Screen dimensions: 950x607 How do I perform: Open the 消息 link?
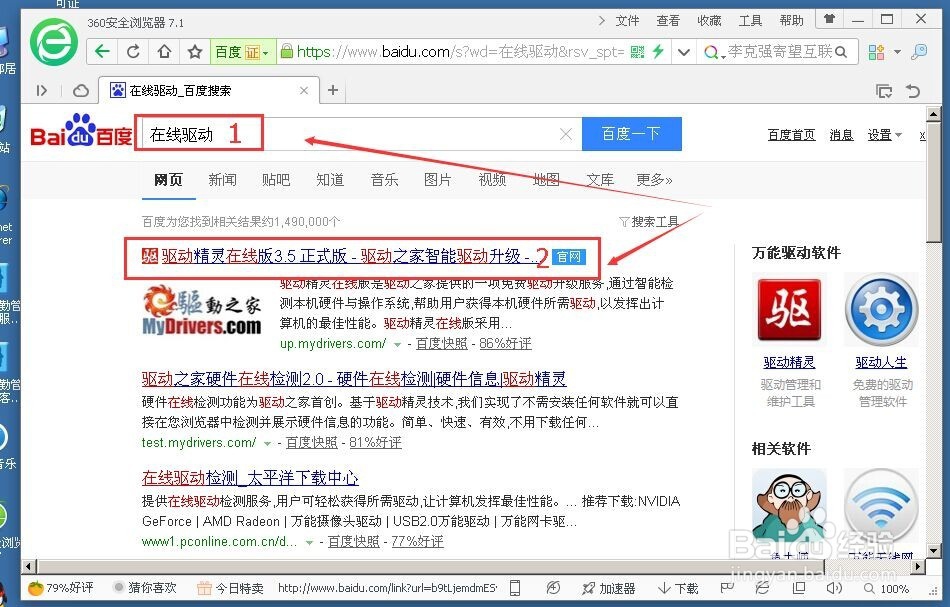(841, 135)
